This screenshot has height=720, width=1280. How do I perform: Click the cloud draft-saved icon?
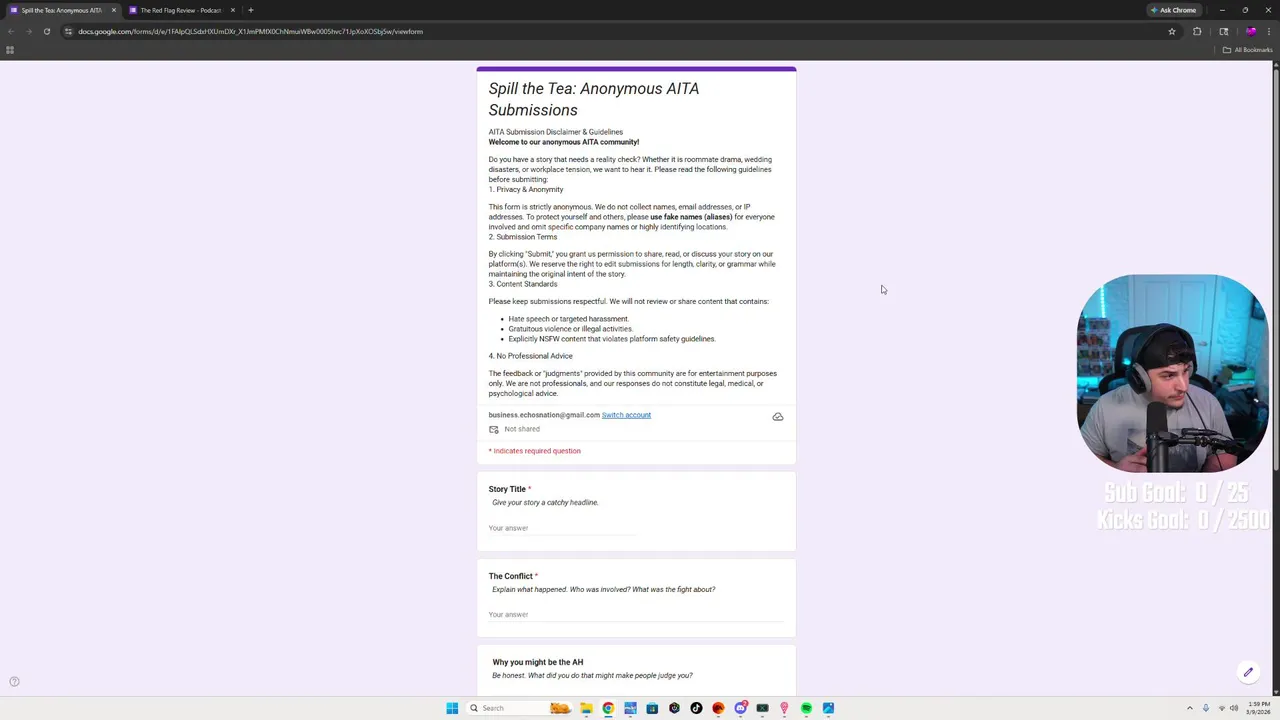coord(778,417)
